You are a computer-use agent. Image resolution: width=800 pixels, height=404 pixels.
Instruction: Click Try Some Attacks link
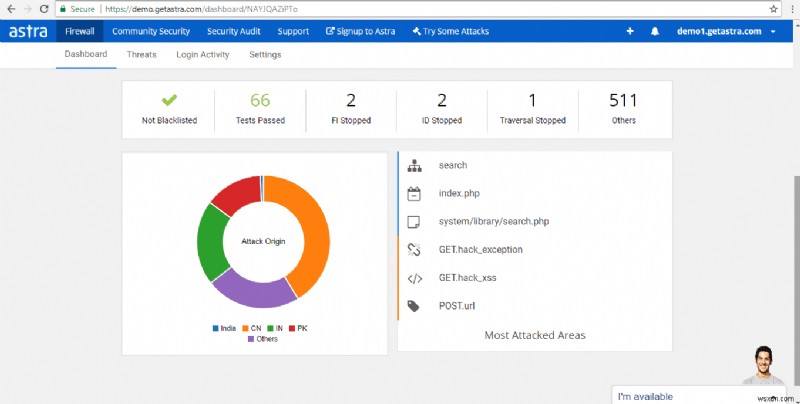(451, 31)
